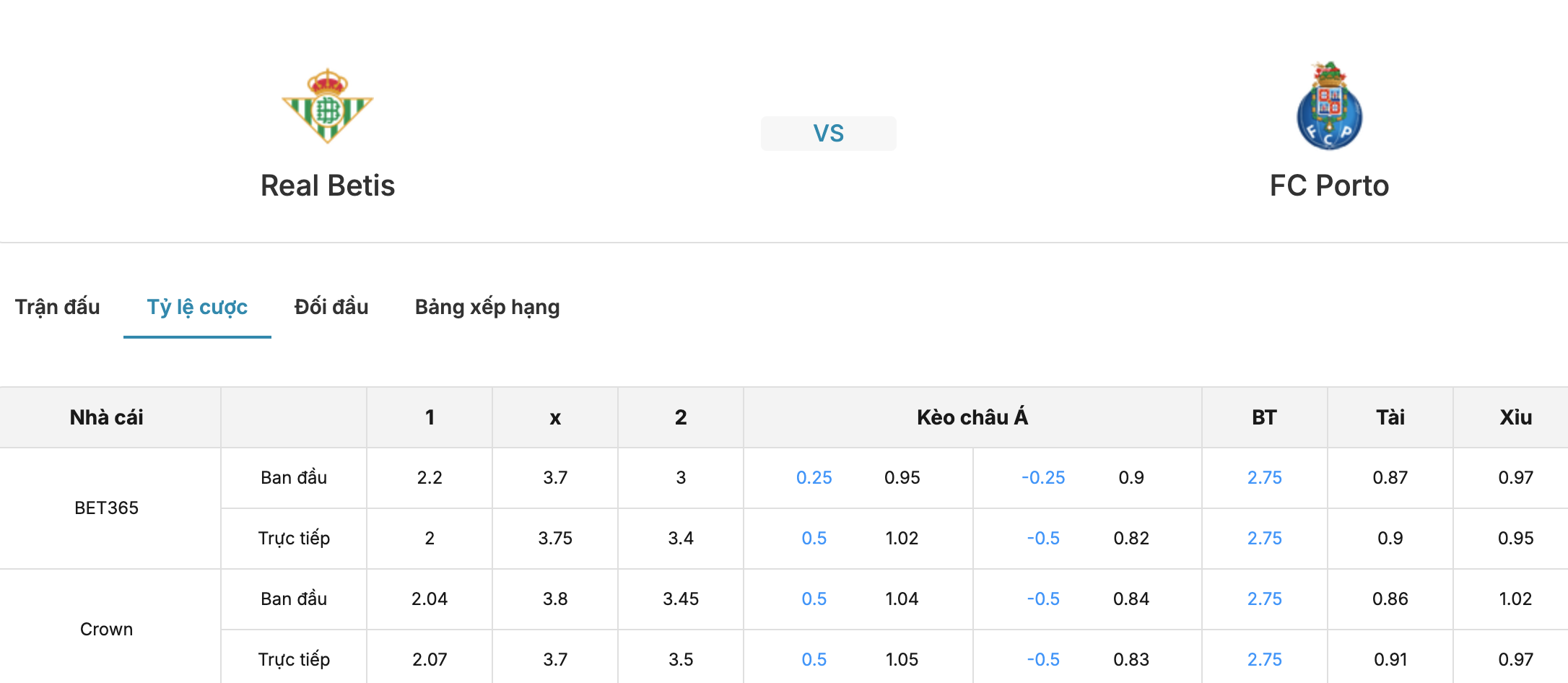The image size is (1568, 683).
Task: Click the Real Betis club crest
Action: (x=327, y=106)
